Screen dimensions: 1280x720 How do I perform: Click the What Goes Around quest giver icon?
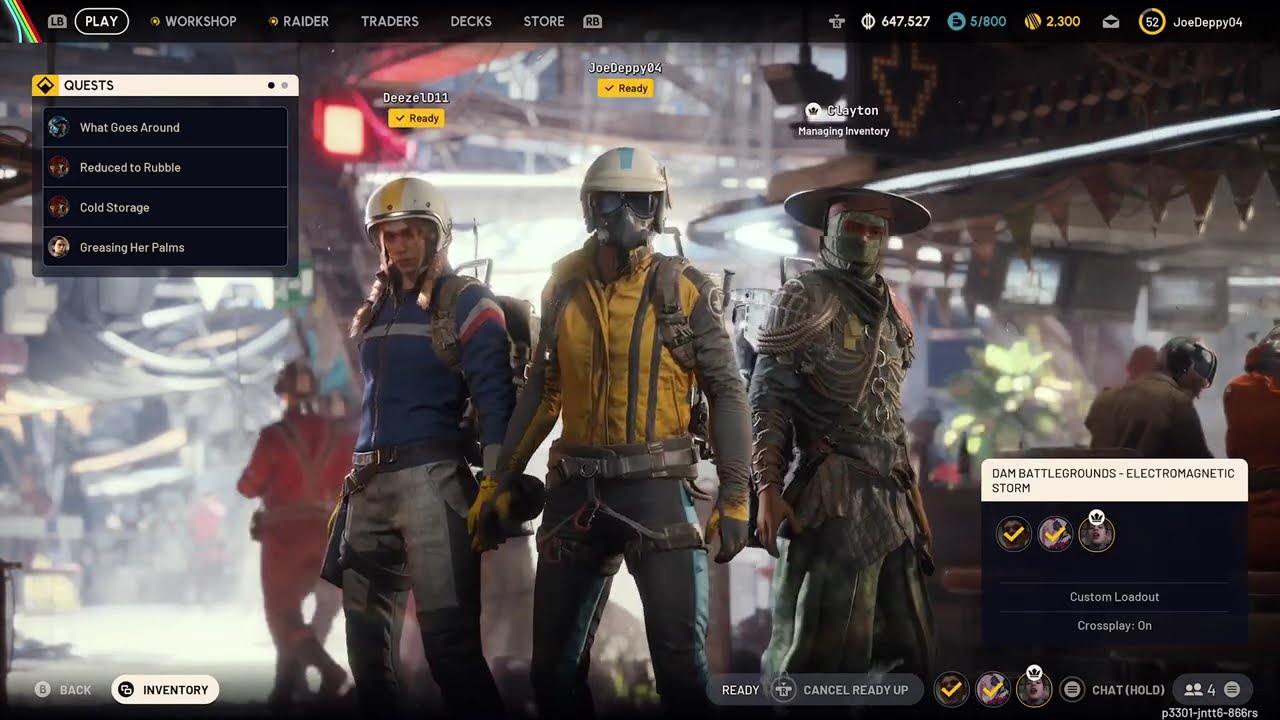59,127
